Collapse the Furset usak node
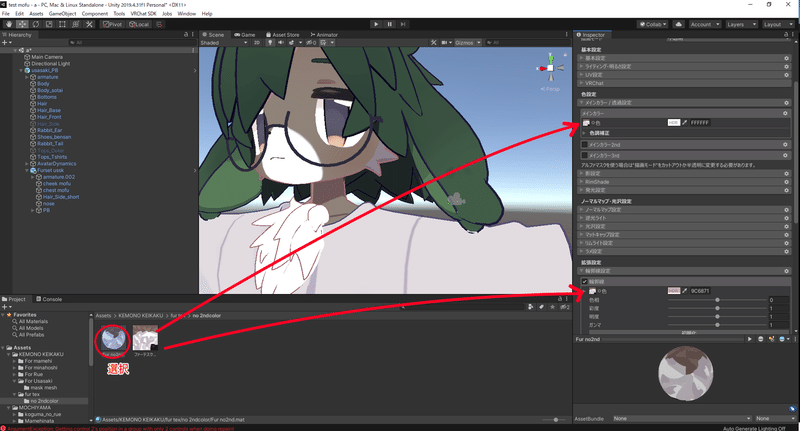The width and height of the screenshot is (800, 431). (27, 170)
